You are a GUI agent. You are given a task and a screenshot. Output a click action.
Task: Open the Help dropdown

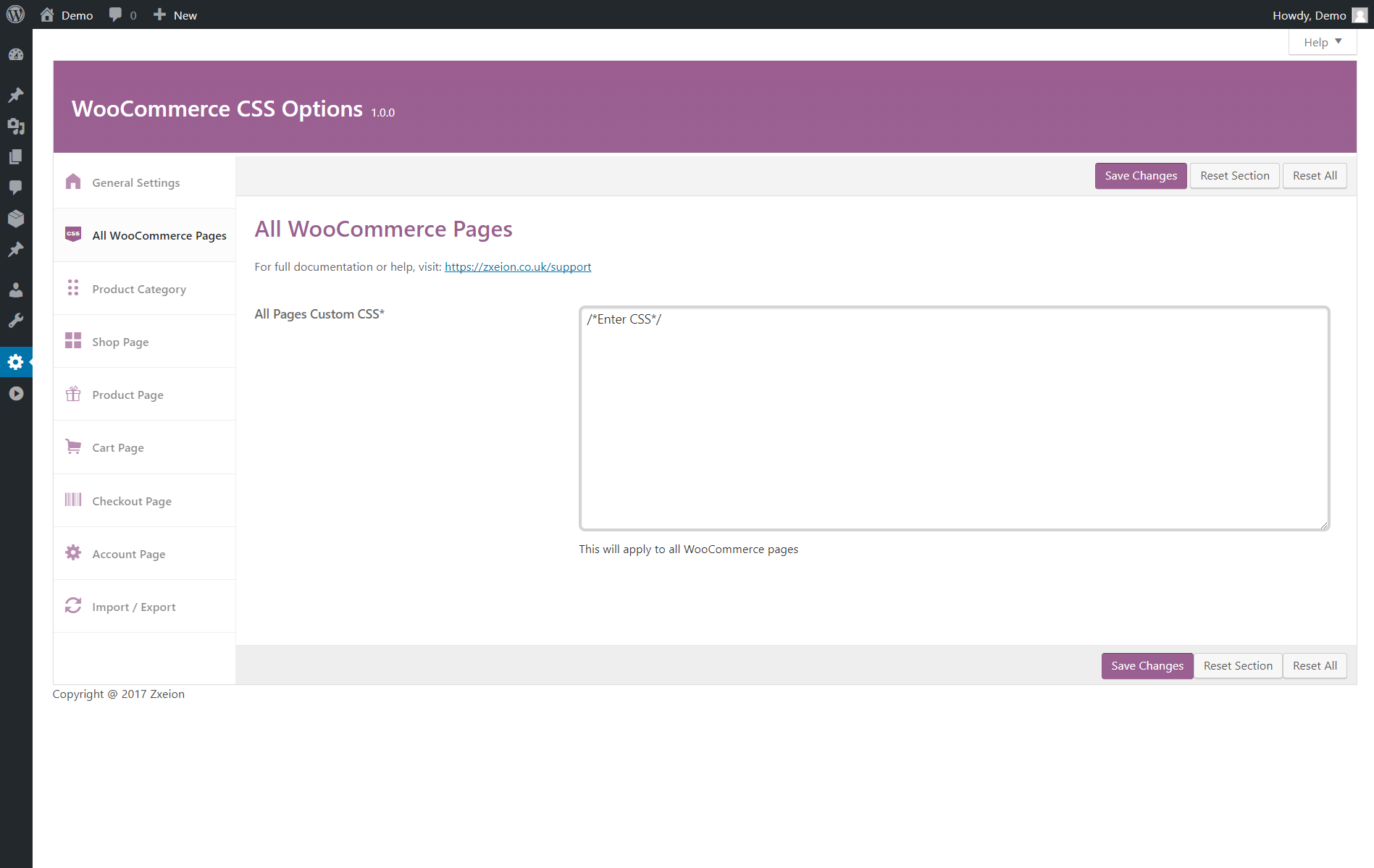pos(1321,41)
